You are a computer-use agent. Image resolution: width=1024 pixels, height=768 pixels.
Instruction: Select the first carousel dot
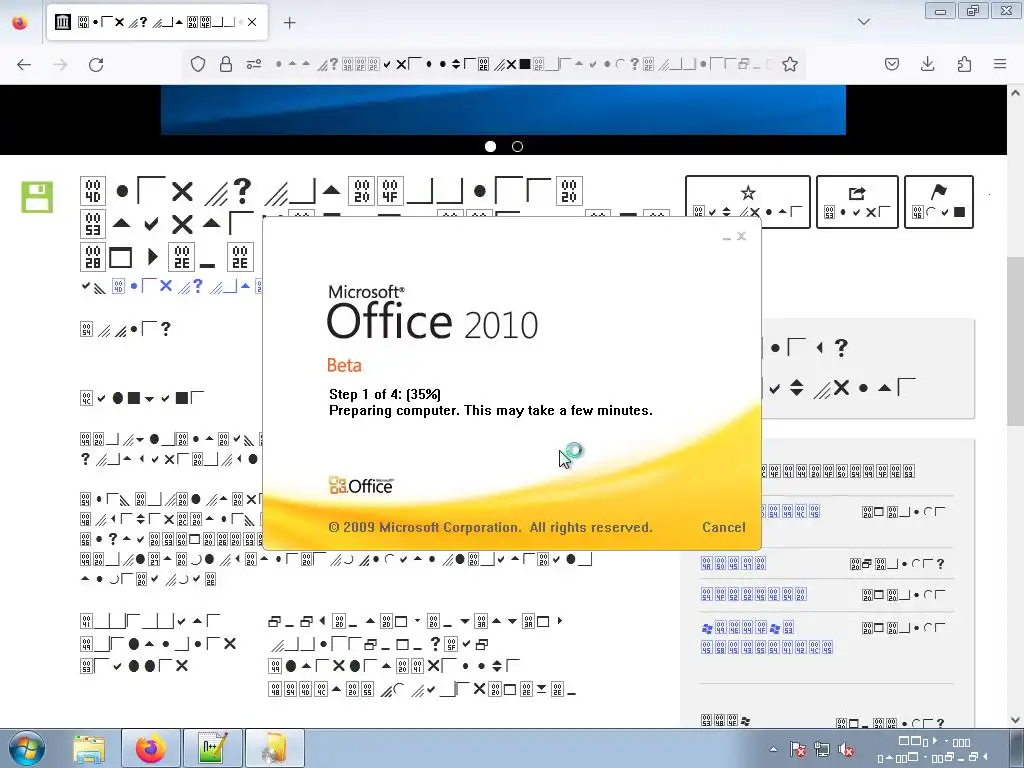(490, 146)
